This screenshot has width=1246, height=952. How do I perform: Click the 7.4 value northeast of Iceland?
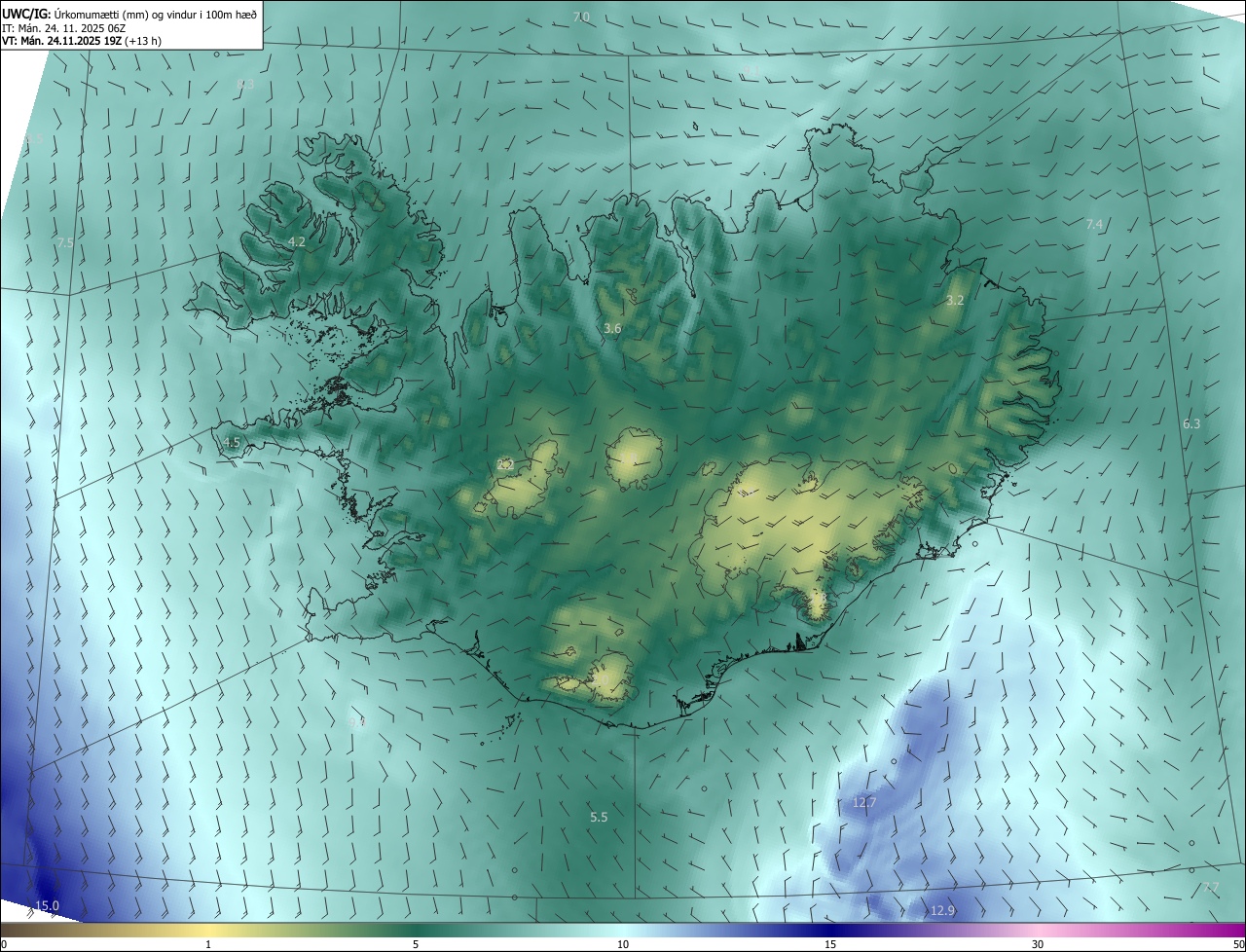coord(1094,224)
